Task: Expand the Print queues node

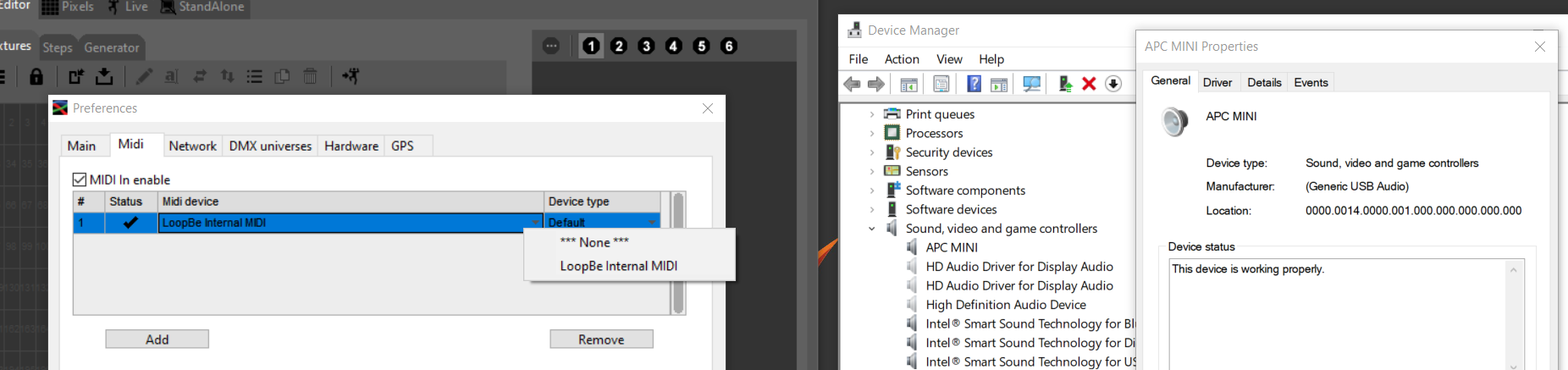Action: tap(872, 114)
